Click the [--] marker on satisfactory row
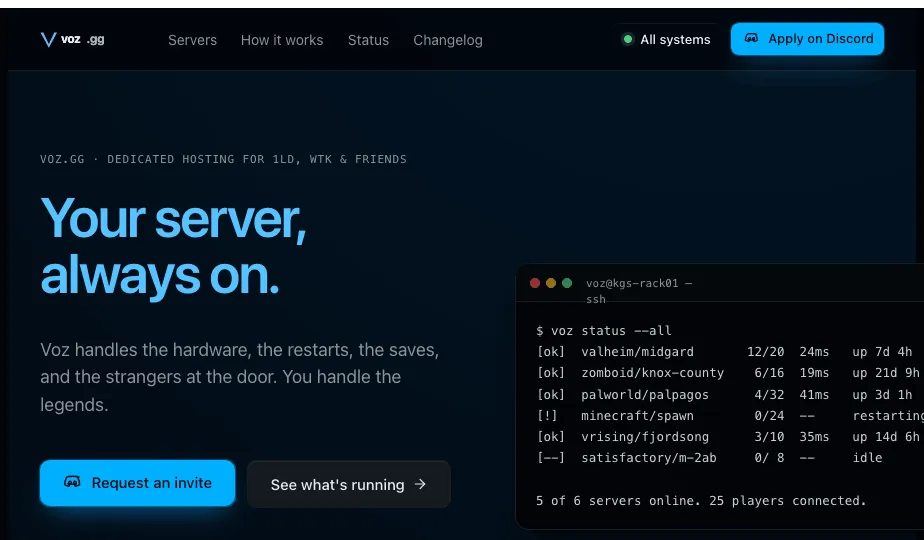 coord(550,457)
